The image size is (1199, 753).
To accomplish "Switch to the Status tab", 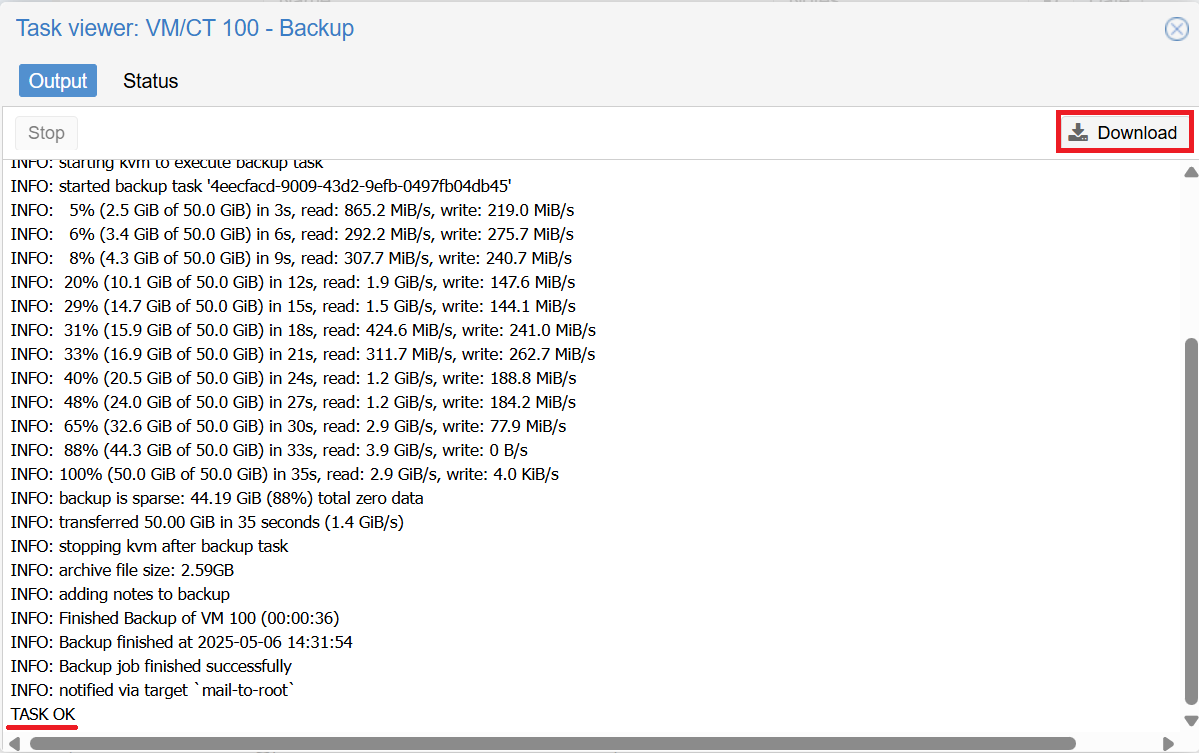I will [150, 81].
